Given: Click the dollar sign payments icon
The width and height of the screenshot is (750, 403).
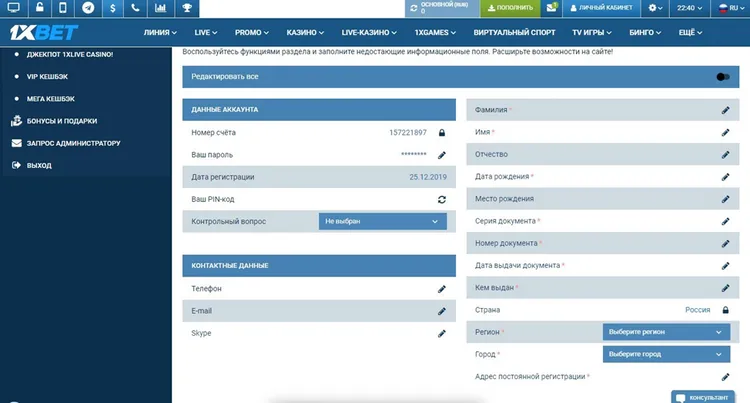Looking at the screenshot, I should click(x=112, y=8).
